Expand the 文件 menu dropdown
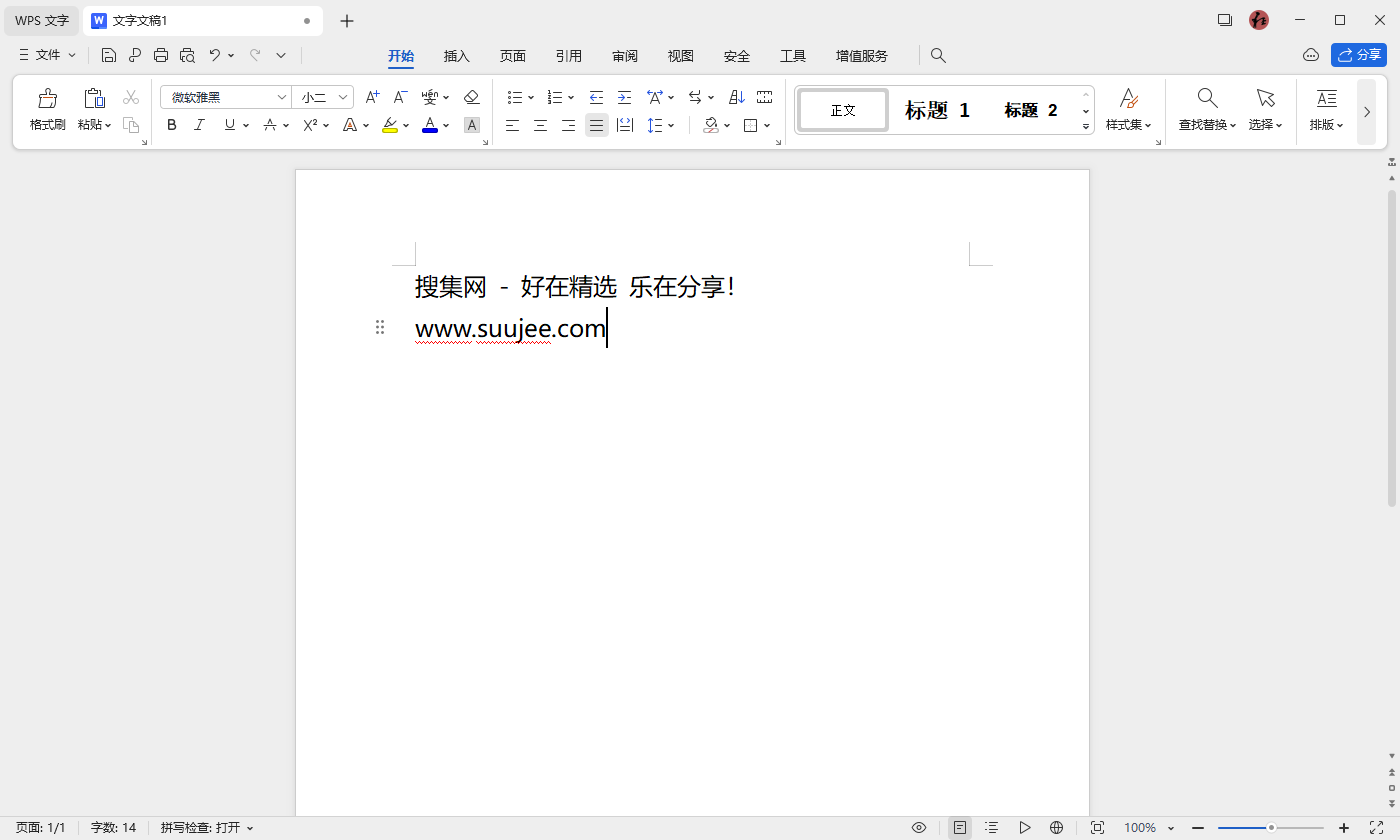This screenshot has height=840, width=1400. pyautogui.click(x=47, y=55)
